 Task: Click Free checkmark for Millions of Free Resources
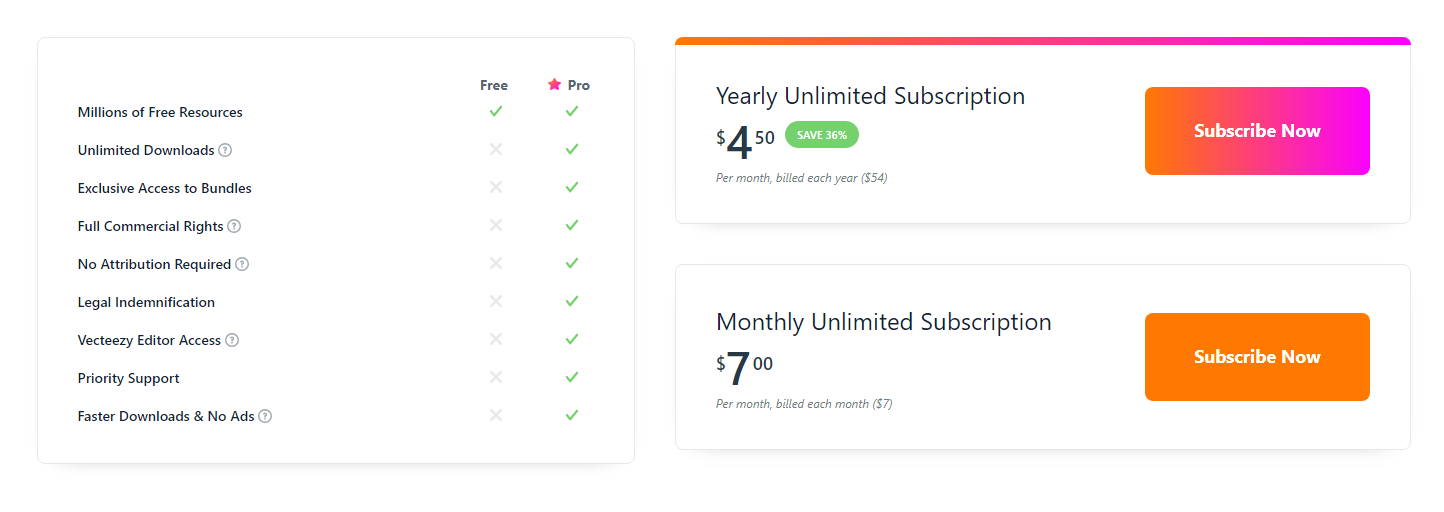point(495,111)
